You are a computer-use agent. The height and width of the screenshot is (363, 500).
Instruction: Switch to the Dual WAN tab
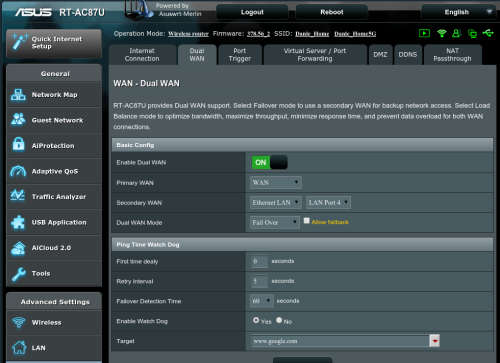click(x=197, y=55)
